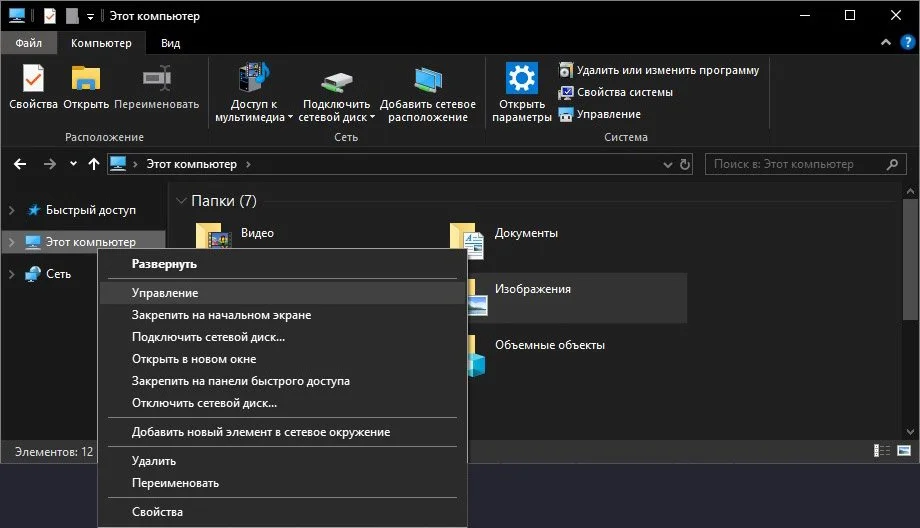This screenshot has width=920, height=528.
Task: Switch to large icons view in status bar
Action: (x=904, y=451)
